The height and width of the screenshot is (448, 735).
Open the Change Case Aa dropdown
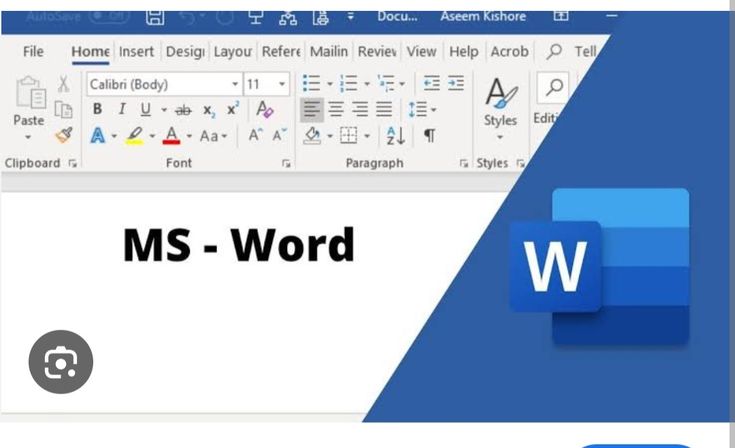[x=213, y=136]
